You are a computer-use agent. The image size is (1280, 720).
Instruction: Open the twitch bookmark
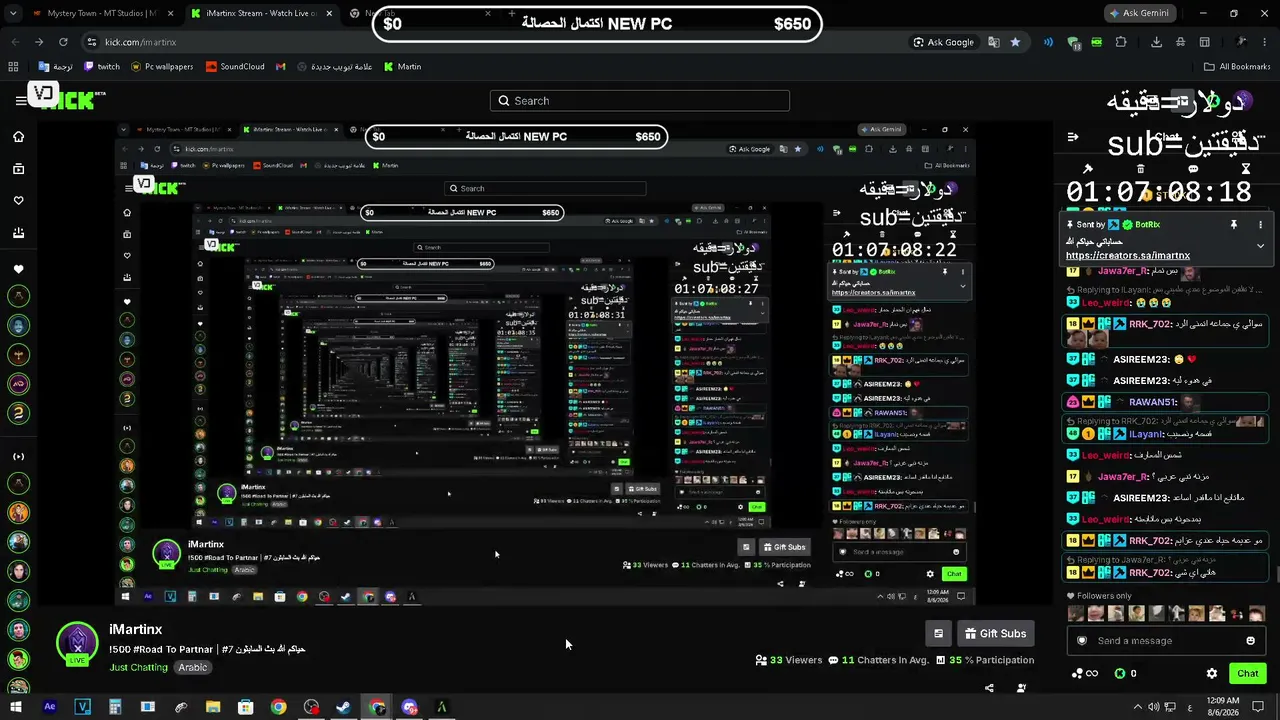click(x=102, y=67)
